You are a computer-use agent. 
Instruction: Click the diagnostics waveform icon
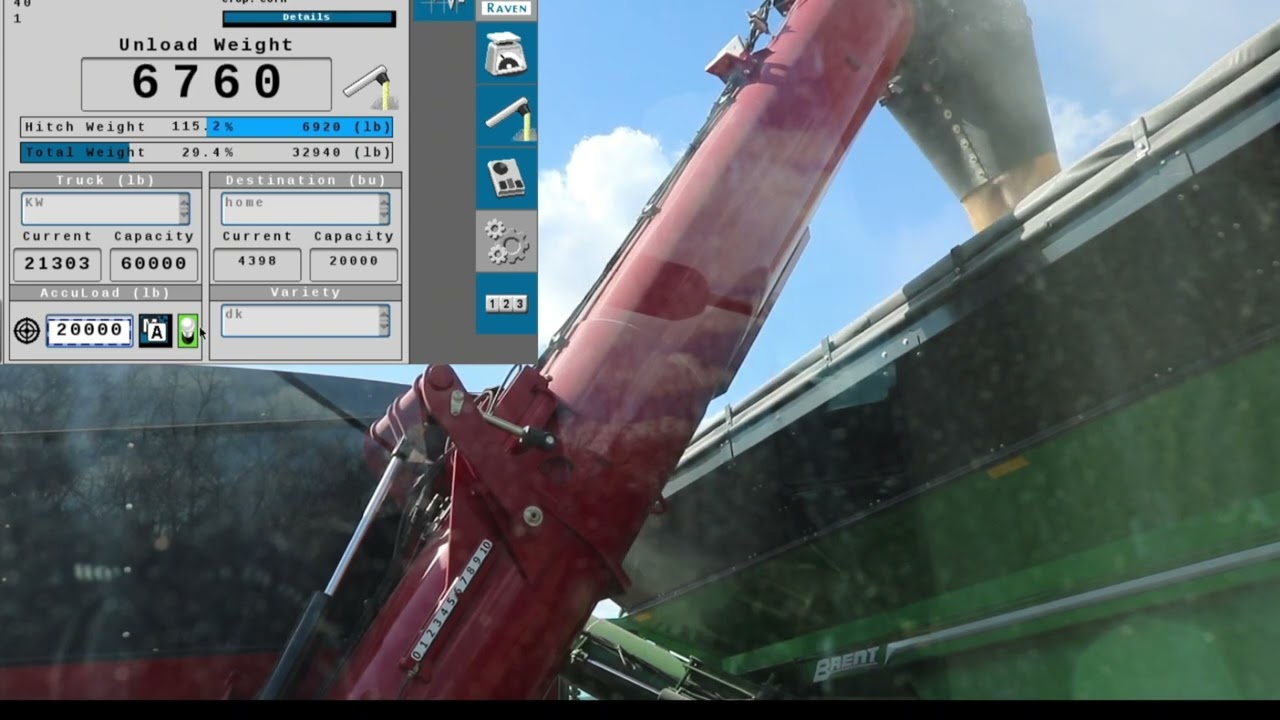tap(443, 8)
